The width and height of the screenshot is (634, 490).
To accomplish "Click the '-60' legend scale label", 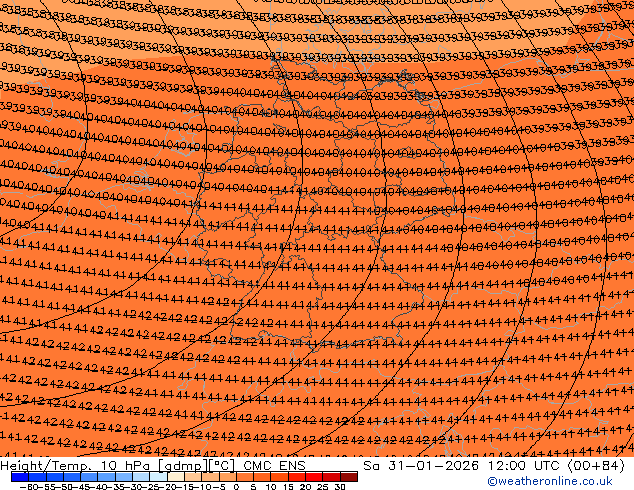I will (x=28, y=487).
